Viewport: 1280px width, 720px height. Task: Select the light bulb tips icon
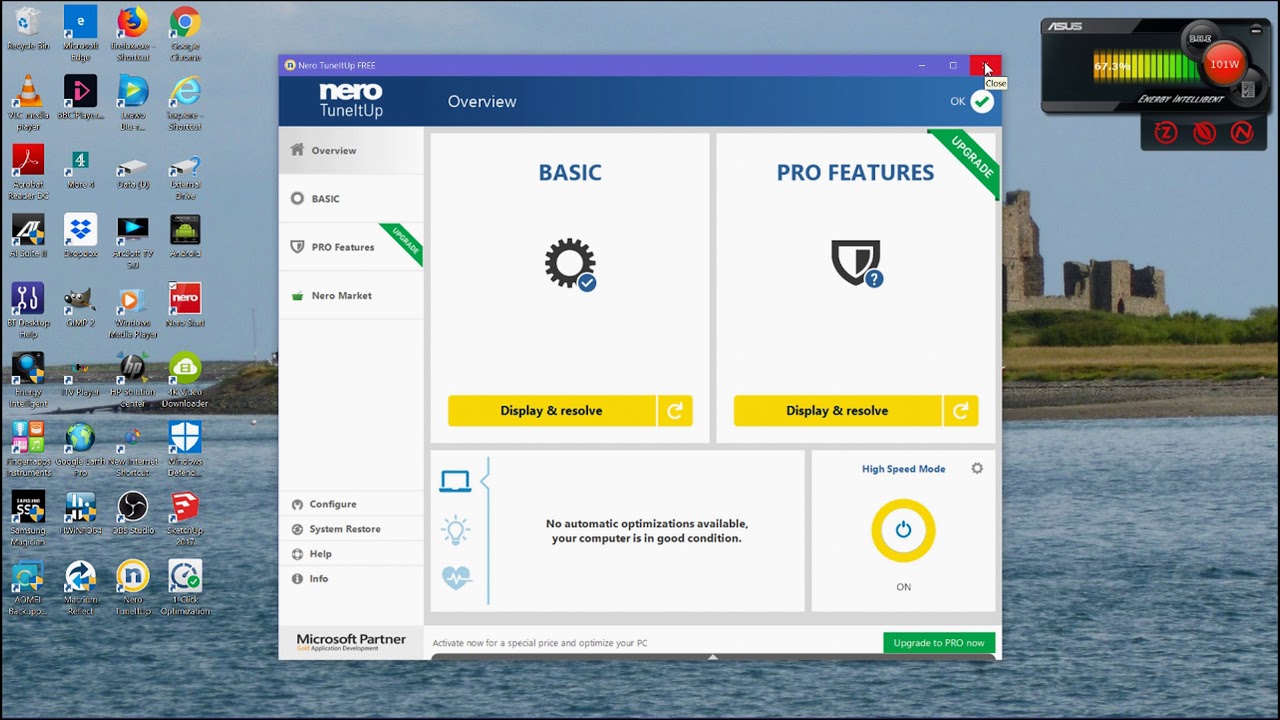pyautogui.click(x=456, y=530)
